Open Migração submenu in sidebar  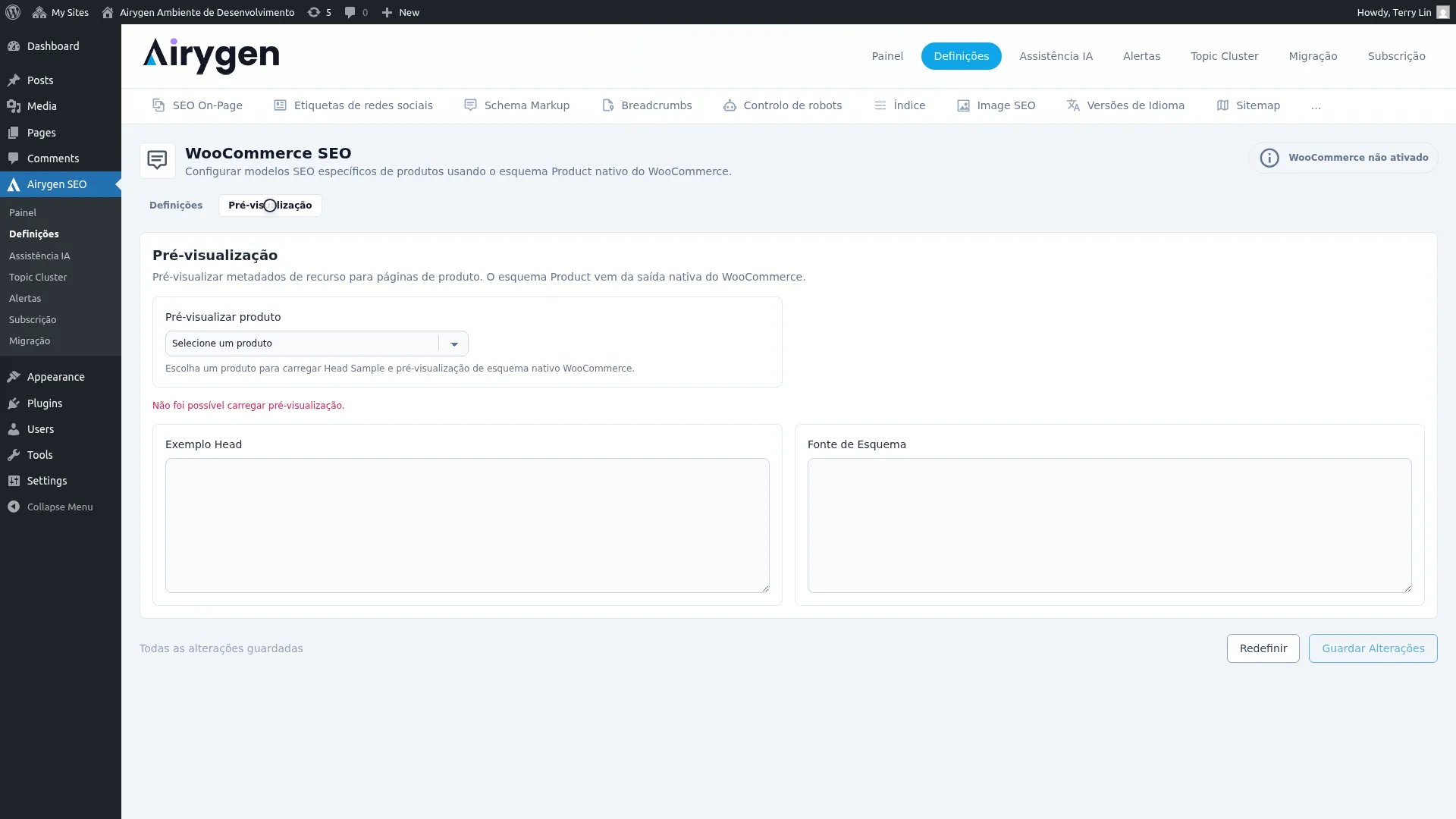(30, 341)
